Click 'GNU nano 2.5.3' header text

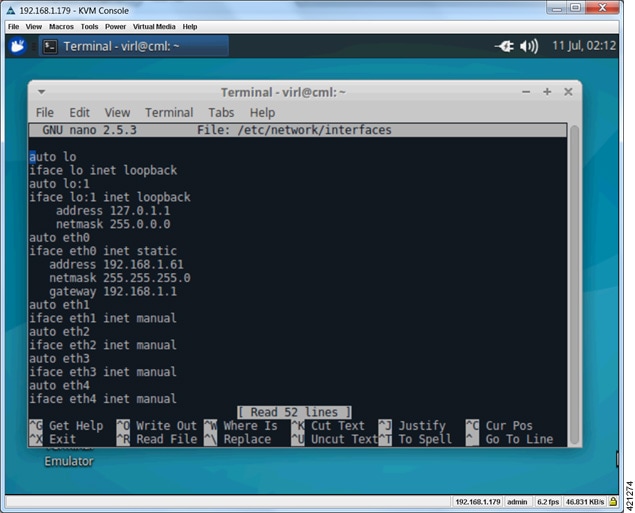(89, 130)
